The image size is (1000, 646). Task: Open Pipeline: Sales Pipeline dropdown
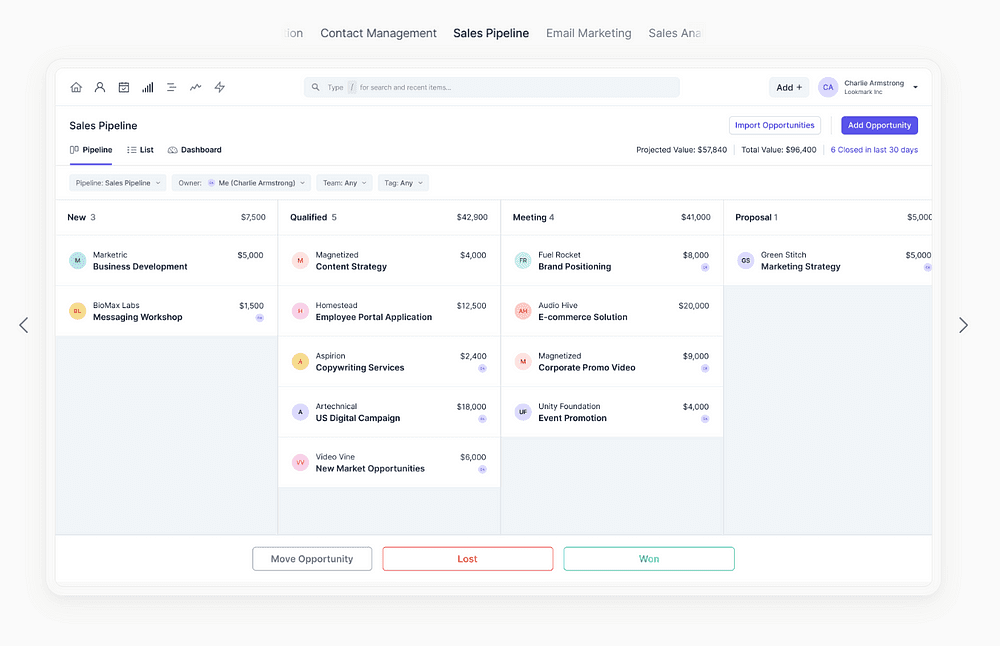click(x=118, y=183)
